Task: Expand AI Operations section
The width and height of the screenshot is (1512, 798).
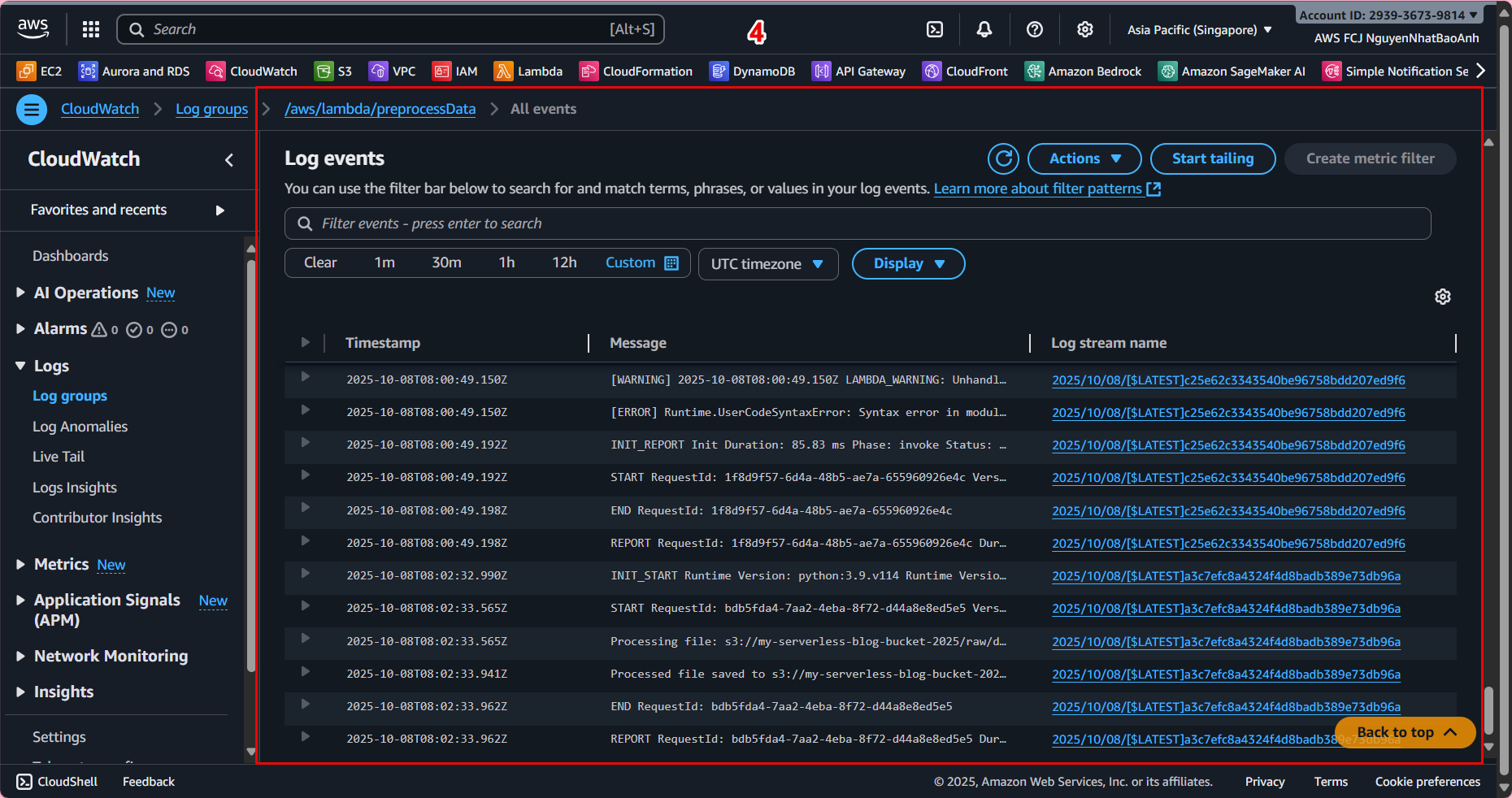Action: pos(21,293)
